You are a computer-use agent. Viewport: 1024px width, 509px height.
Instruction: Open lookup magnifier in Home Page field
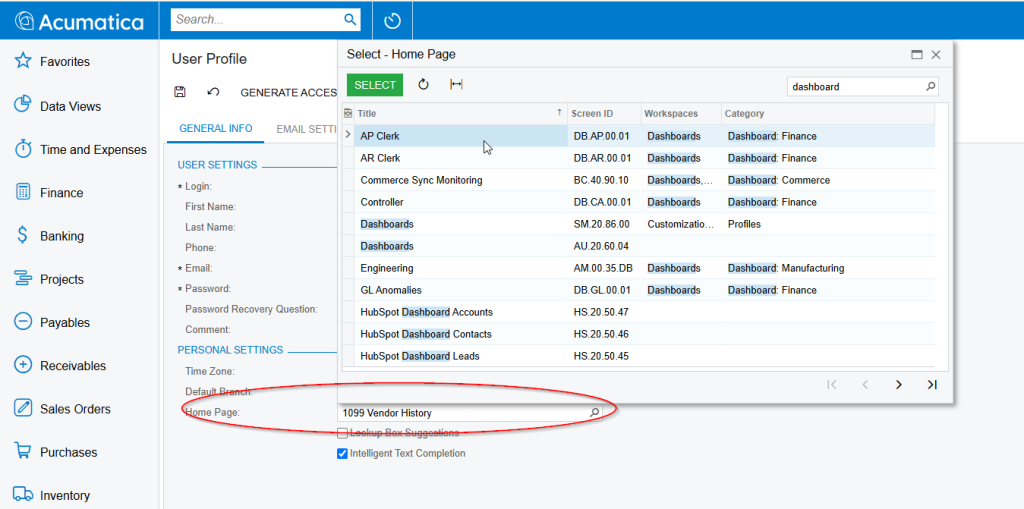pyautogui.click(x=594, y=413)
